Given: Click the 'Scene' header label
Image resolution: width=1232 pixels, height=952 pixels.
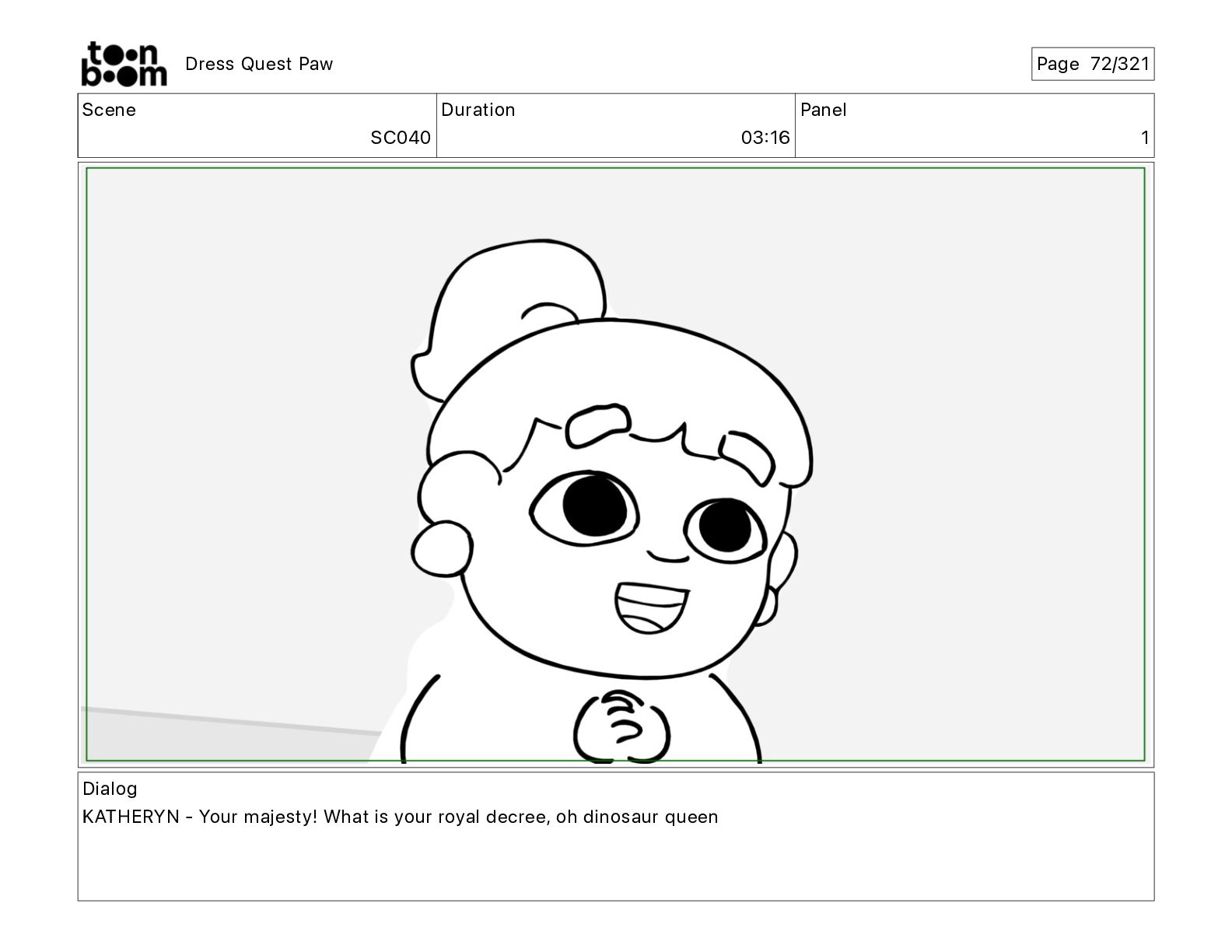Looking at the screenshot, I should (109, 110).
